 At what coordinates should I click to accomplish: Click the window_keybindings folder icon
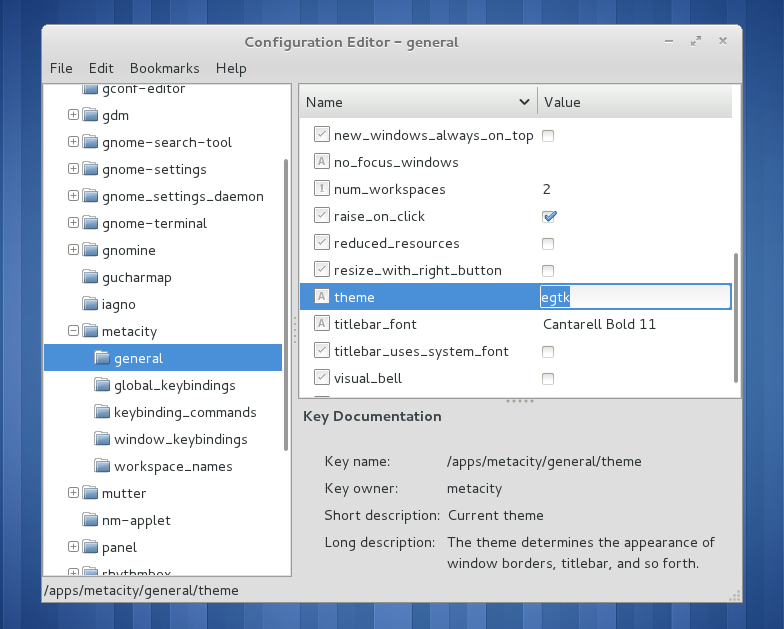pos(102,439)
